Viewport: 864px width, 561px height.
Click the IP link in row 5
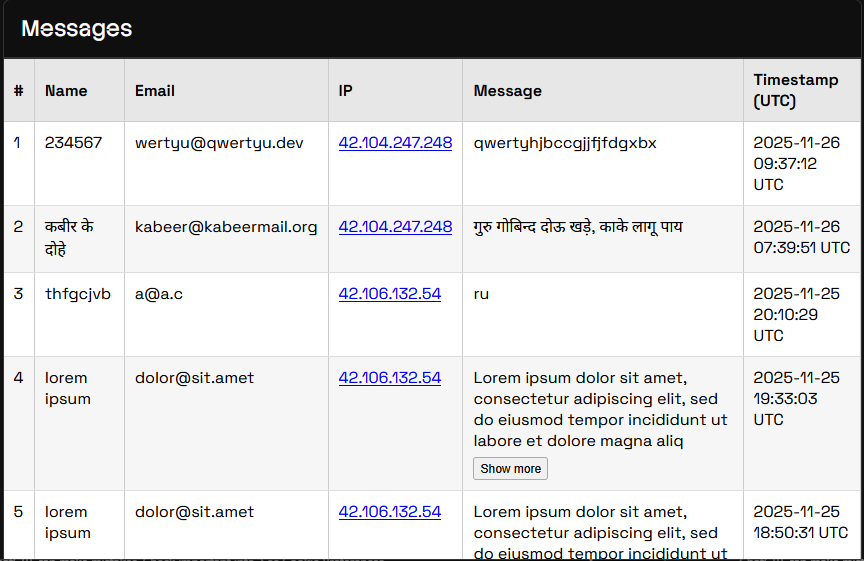[x=389, y=512]
